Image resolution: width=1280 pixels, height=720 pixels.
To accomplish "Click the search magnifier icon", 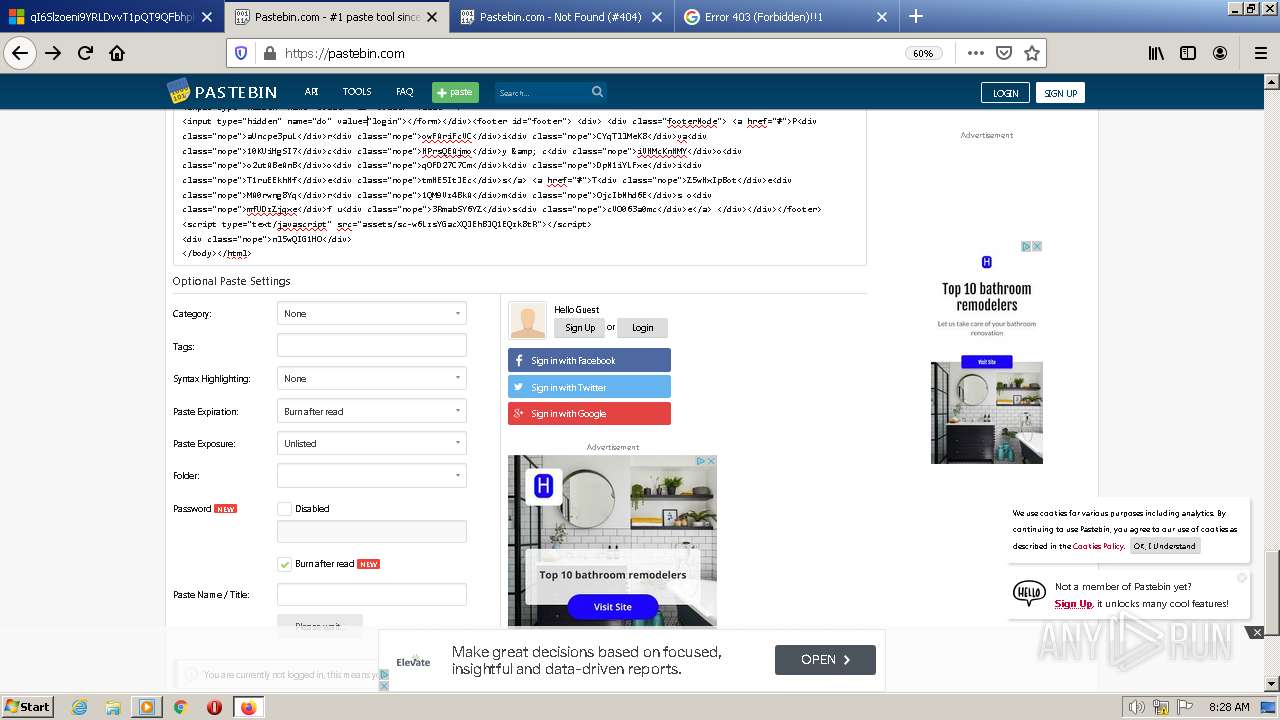I will pyautogui.click(x=597, y=92).
